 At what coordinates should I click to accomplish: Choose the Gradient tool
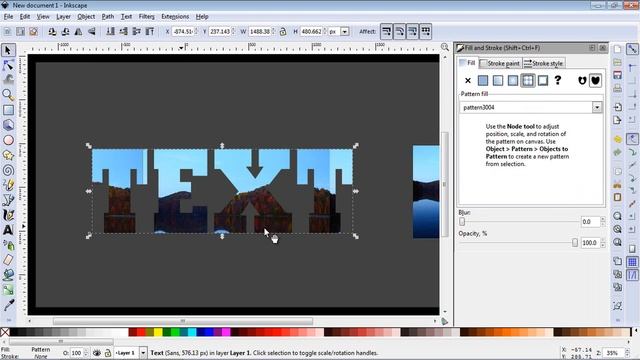pyautogui.click(x=8, y=290)
